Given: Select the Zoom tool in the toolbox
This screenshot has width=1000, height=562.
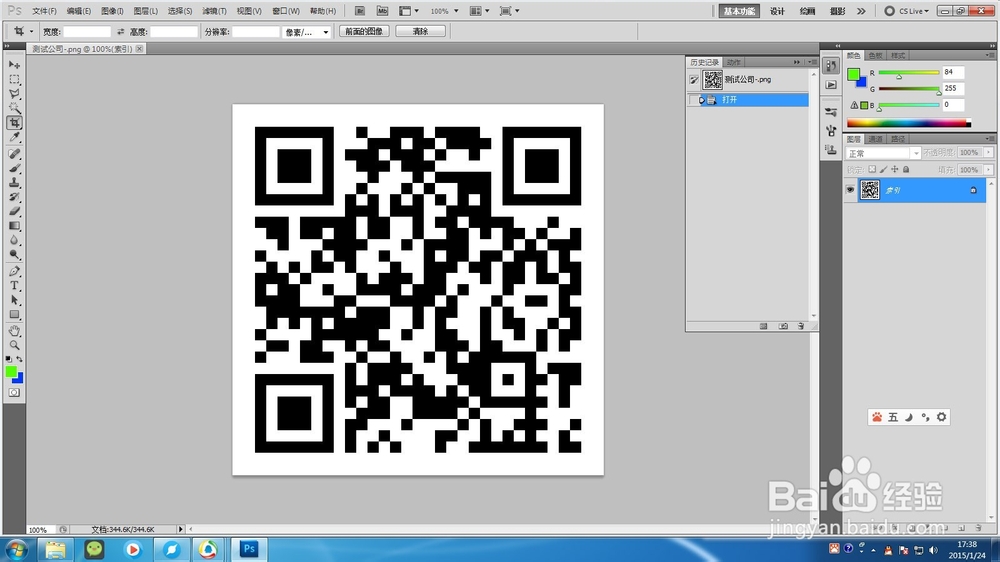Looking at the screenshot, I should coord(14,345).
